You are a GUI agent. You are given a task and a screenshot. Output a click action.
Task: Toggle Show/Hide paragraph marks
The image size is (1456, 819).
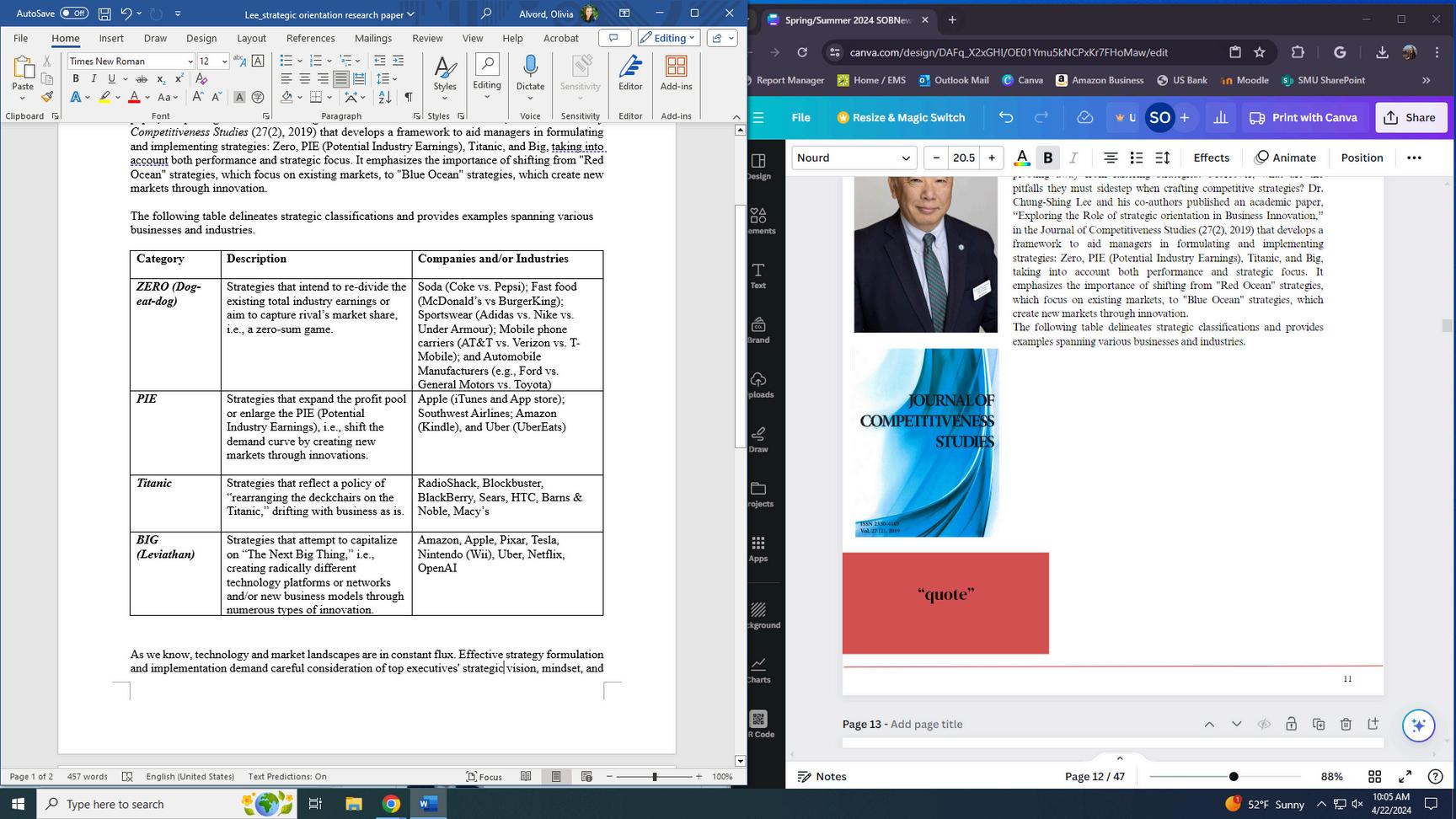coord(409,97)
